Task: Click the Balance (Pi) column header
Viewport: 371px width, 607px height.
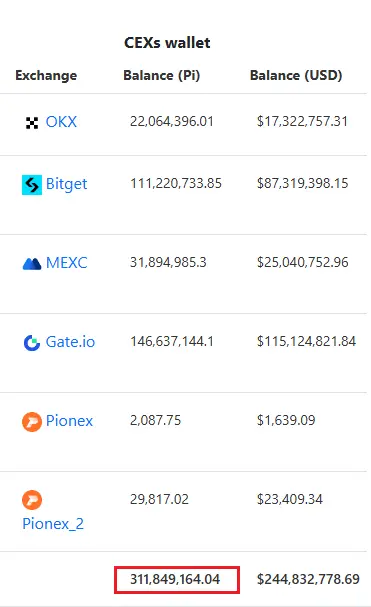Action: tap(161, 75)
